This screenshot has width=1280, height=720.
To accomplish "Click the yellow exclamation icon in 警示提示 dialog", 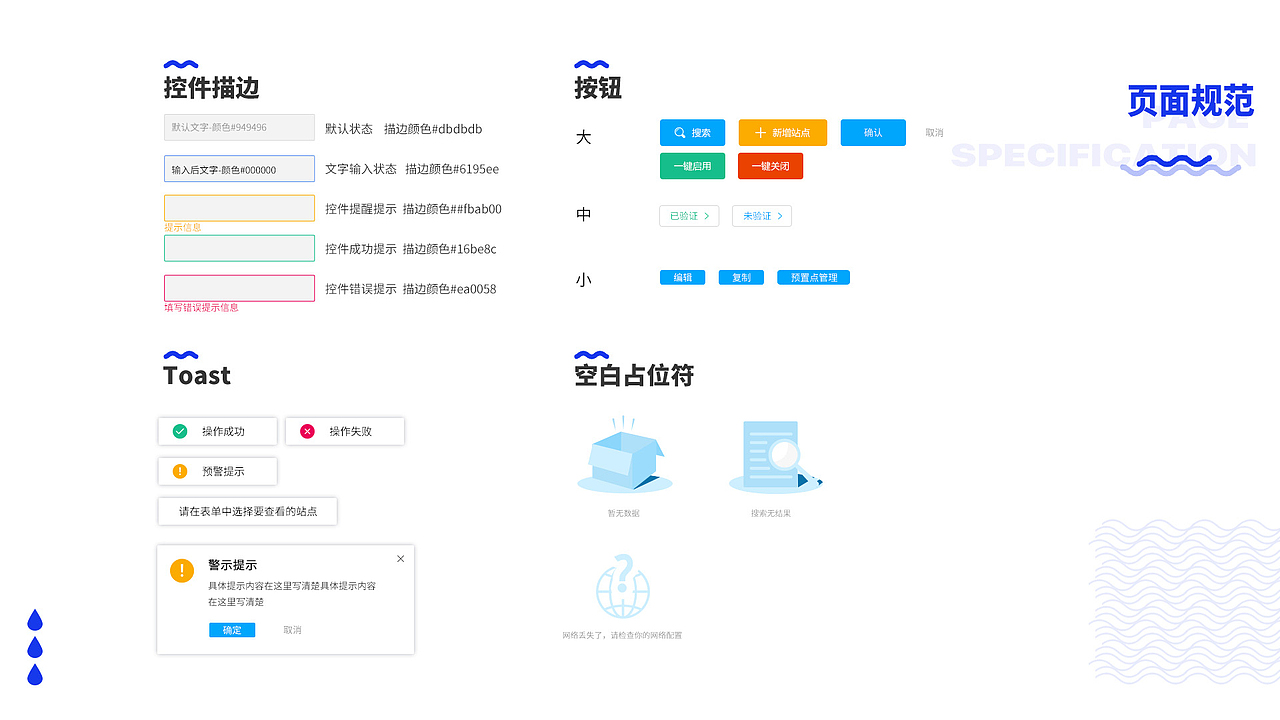I will point(181,571).
